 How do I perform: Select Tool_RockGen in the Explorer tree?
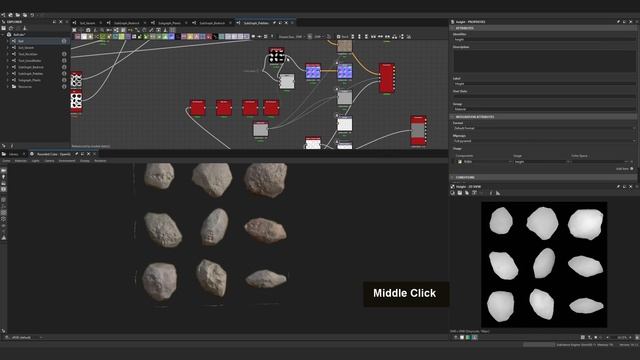[28, 54]
